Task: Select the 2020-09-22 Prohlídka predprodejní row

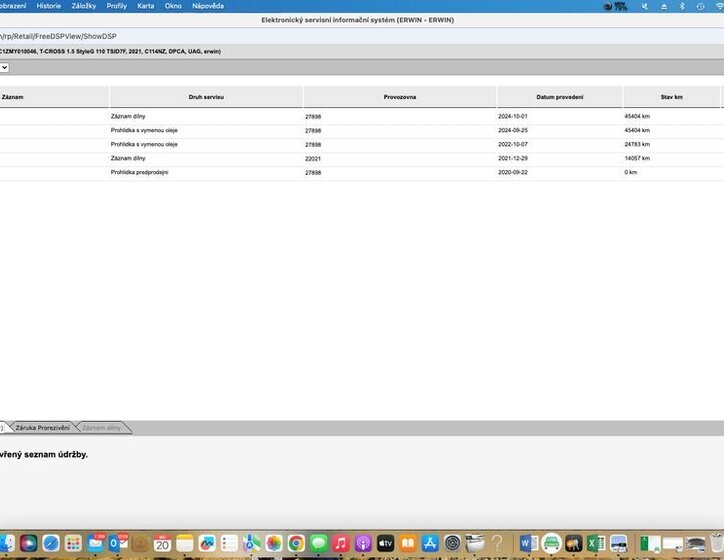Action: pos(300,172)
